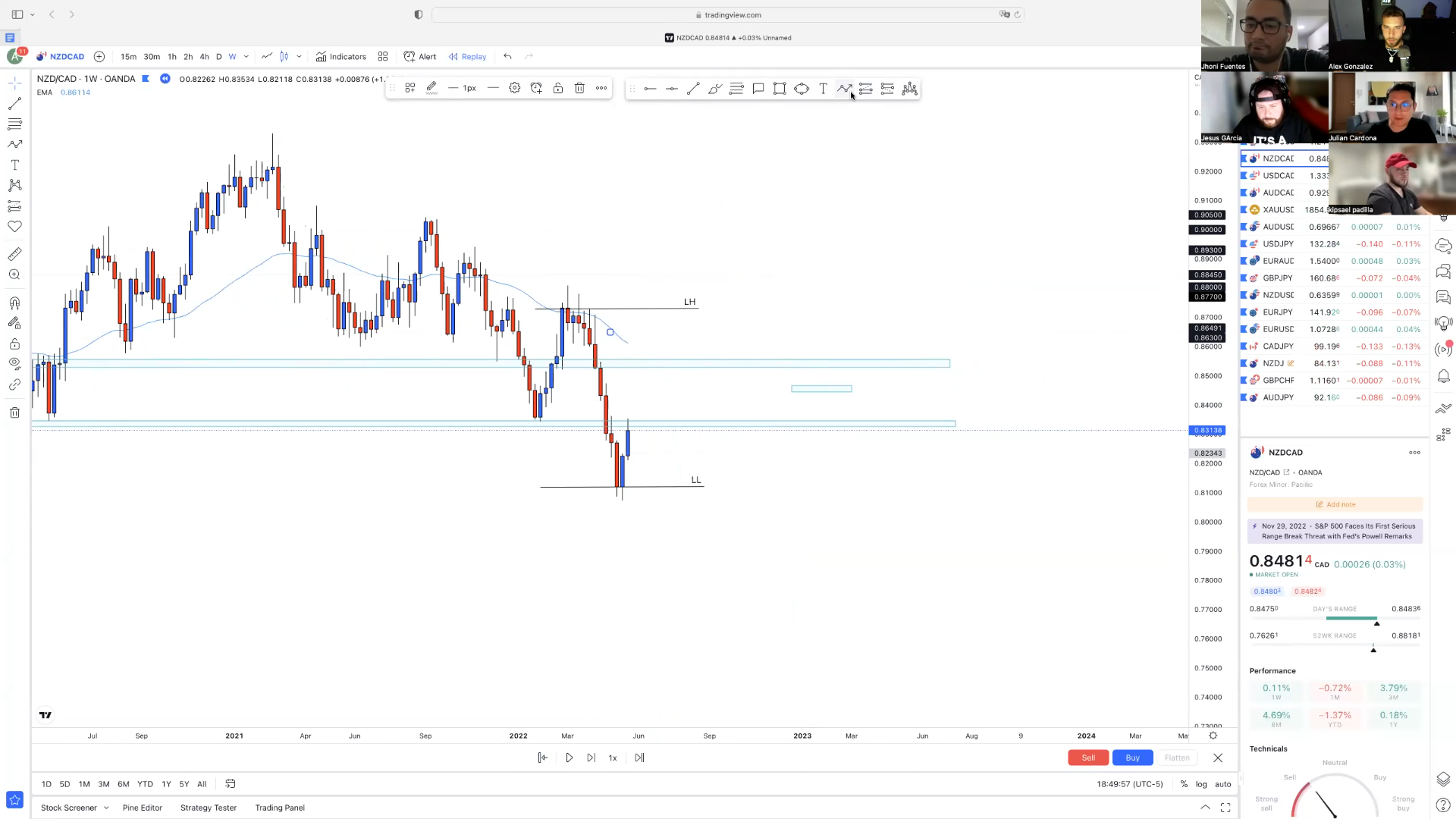Viewport: 1456px width, 819px height.
Task: Expand the timeframe dropdown arrow next to W
Action: pyautogui.click(x=246, y=57)
